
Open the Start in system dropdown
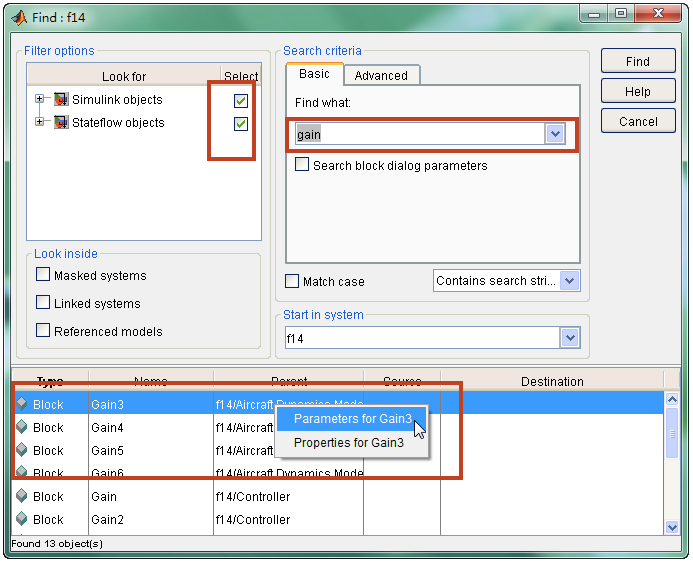[570, 338]
